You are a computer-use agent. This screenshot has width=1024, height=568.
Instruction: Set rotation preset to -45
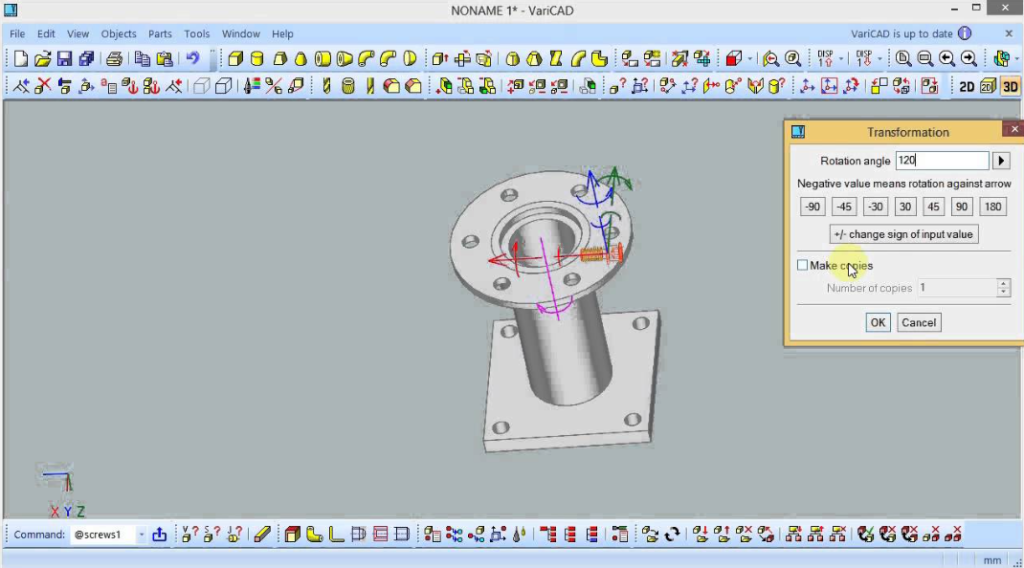coord(844,206)
